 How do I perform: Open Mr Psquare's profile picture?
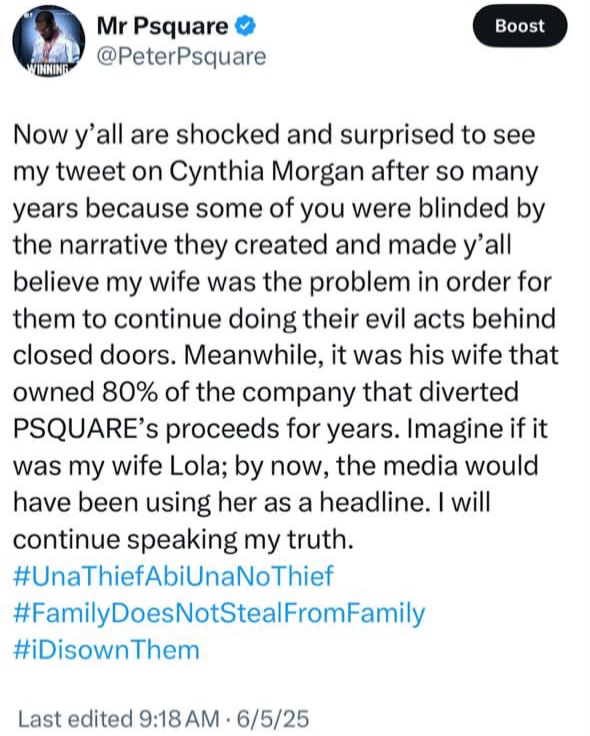point(49,42)
